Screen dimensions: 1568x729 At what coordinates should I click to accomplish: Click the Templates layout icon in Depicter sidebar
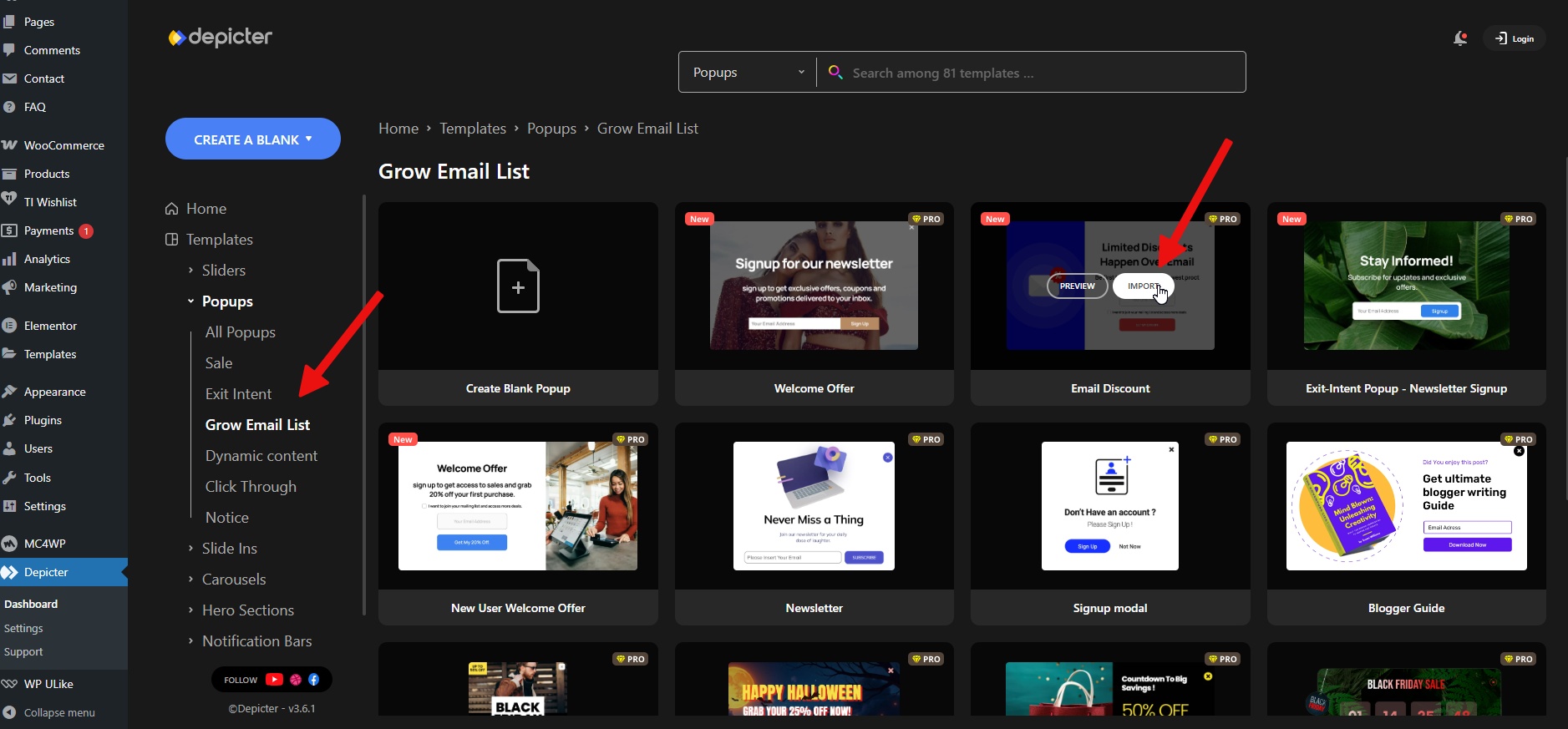click(x=172, y=240)
